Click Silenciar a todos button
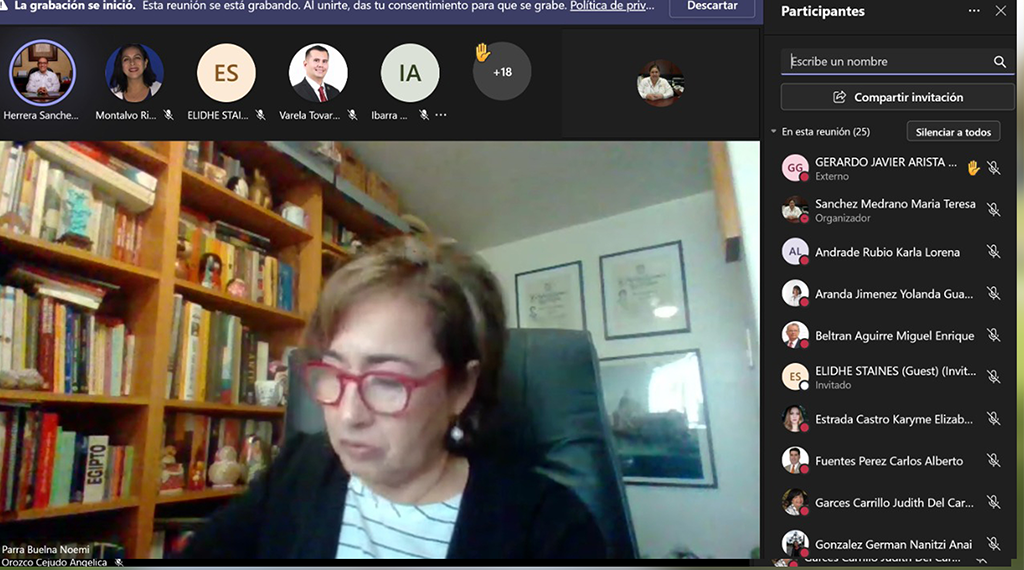This screenshot has width=1024, height=570. coord(953,132)
